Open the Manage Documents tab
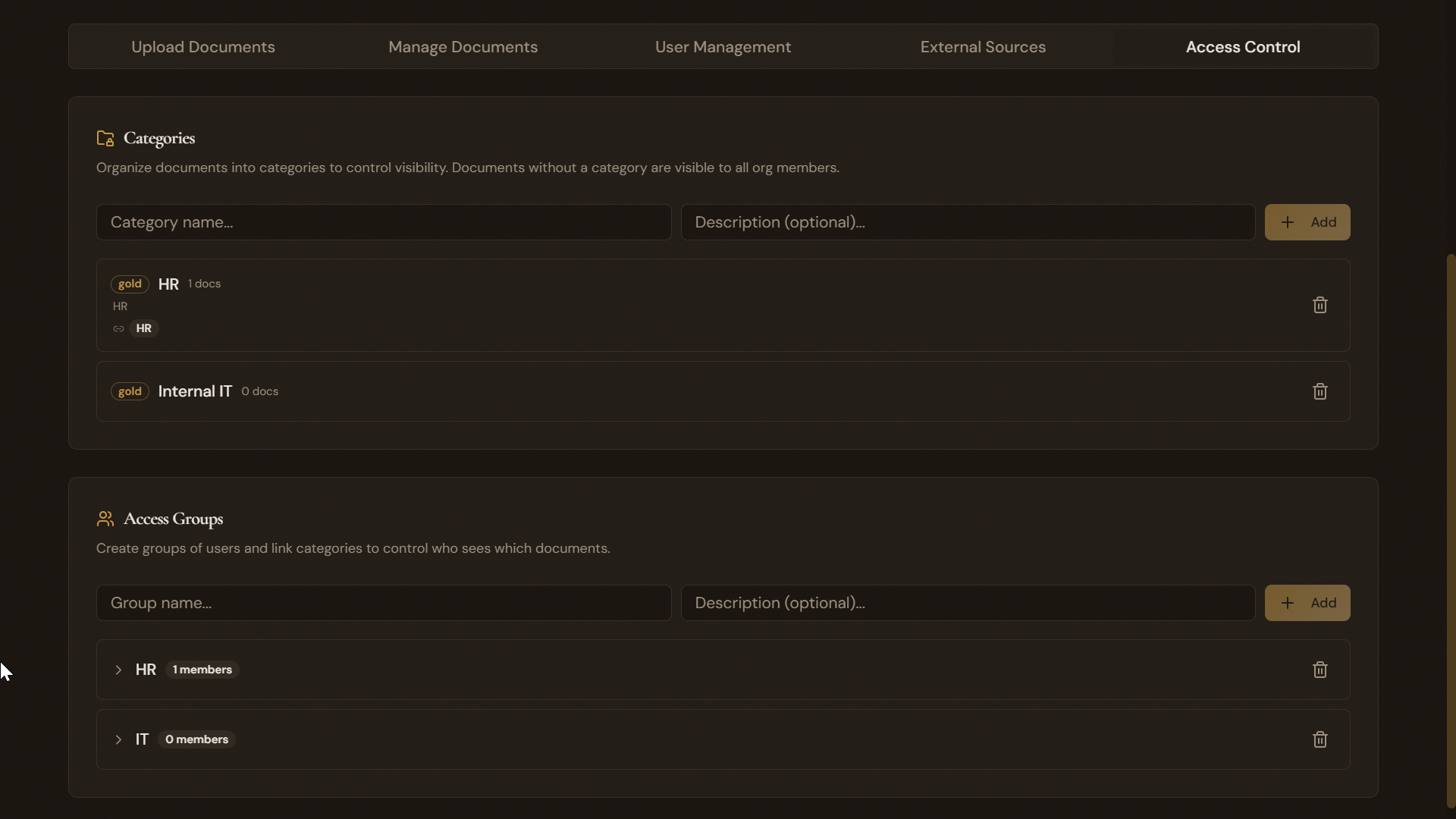Image resolution: width=1456 pixels, height=819 pixels. pyautogui.click(x=463, y=46)
